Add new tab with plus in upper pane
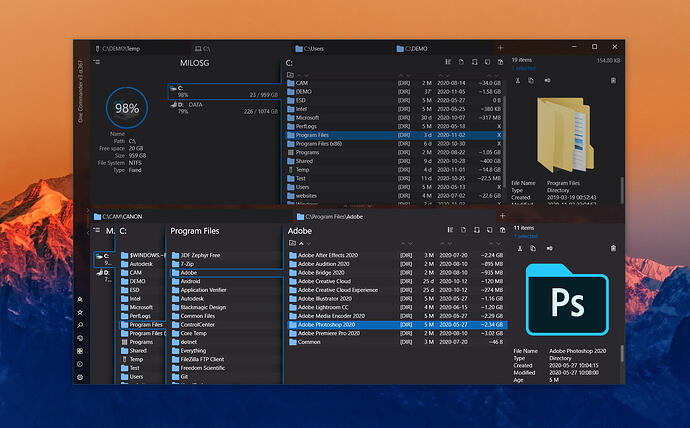The height and width of the screenshot is (428, 690). point(501,48)
